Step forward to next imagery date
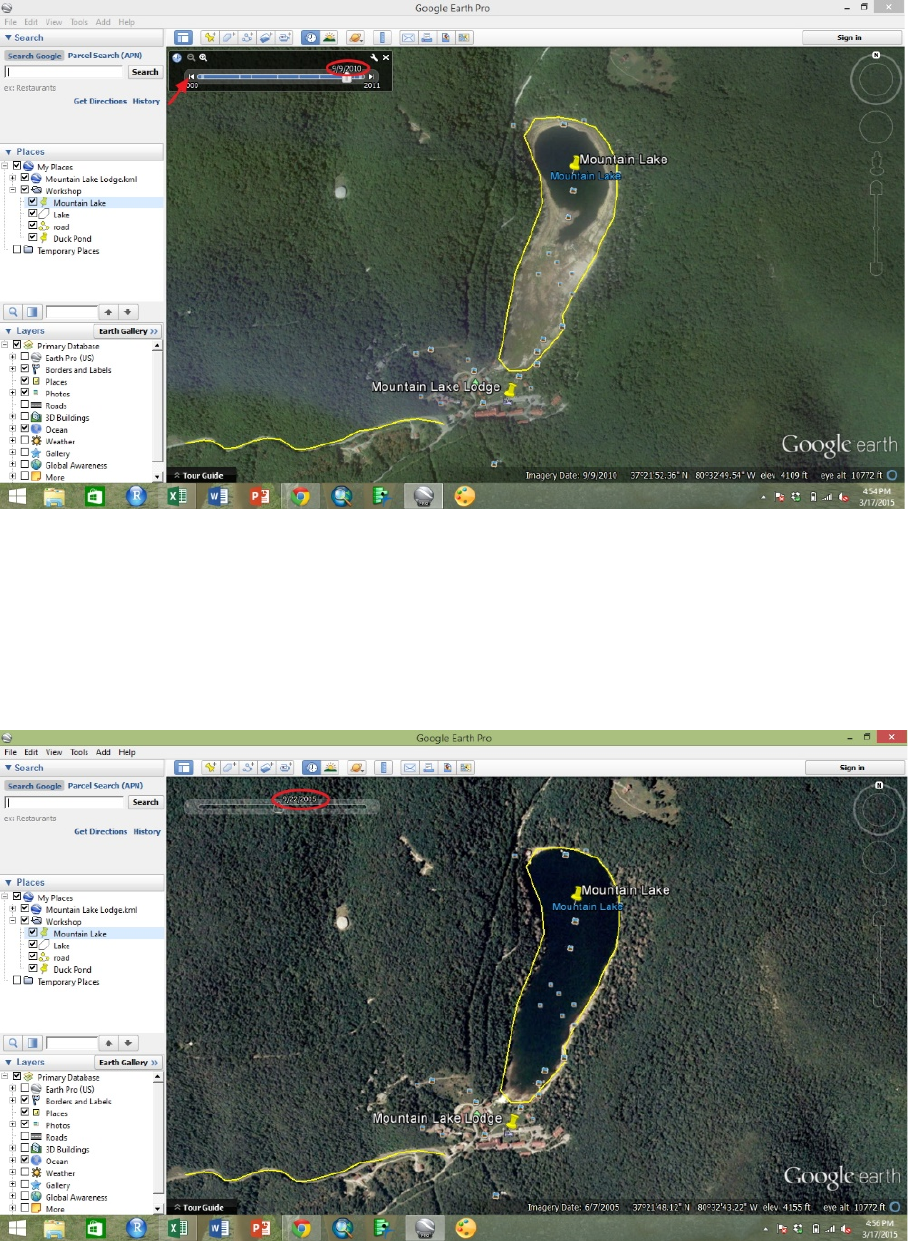The height and width of the screenshot is (1241, 908). click(371, 77)
